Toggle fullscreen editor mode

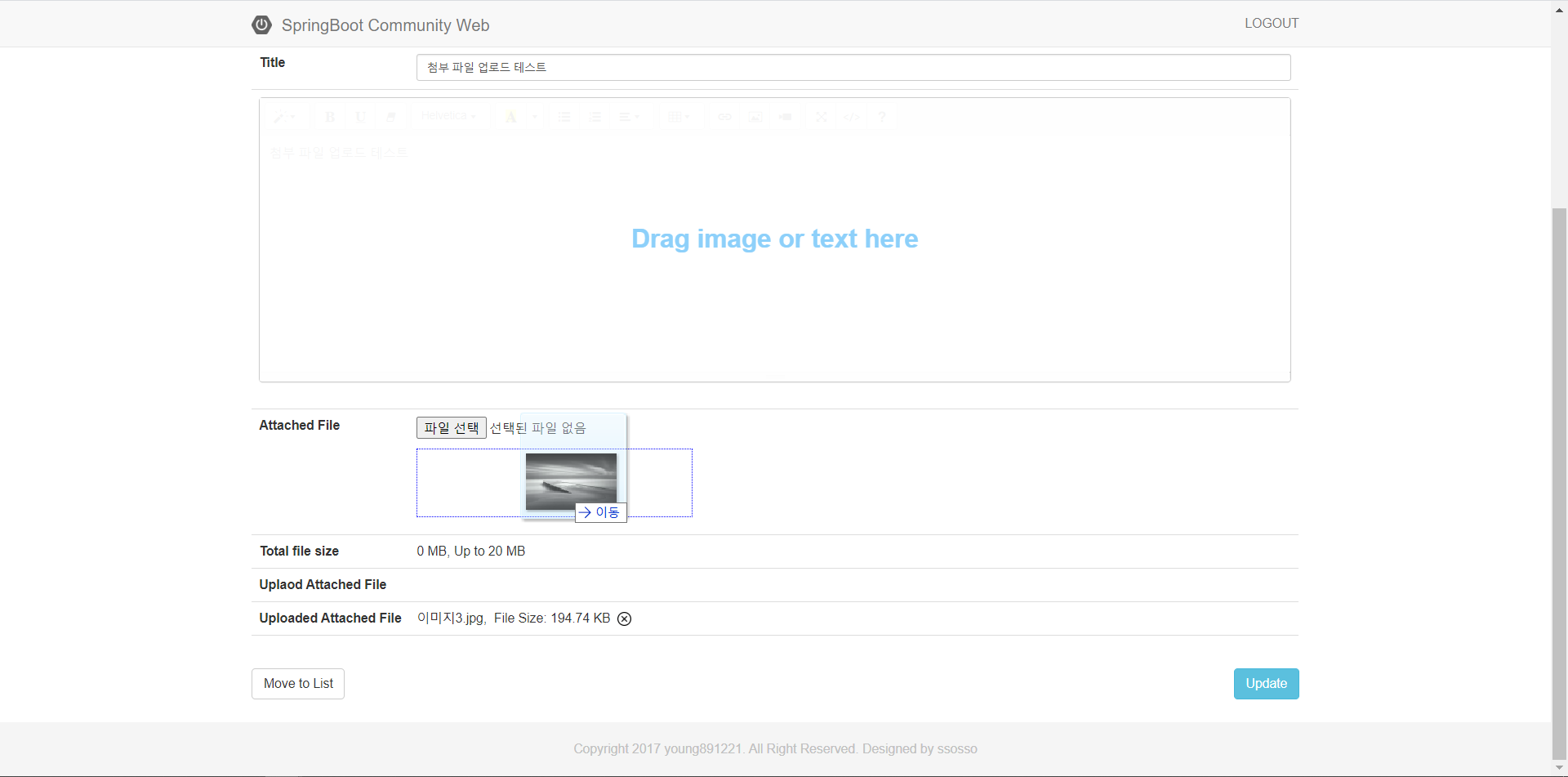[x=822, y=117]
